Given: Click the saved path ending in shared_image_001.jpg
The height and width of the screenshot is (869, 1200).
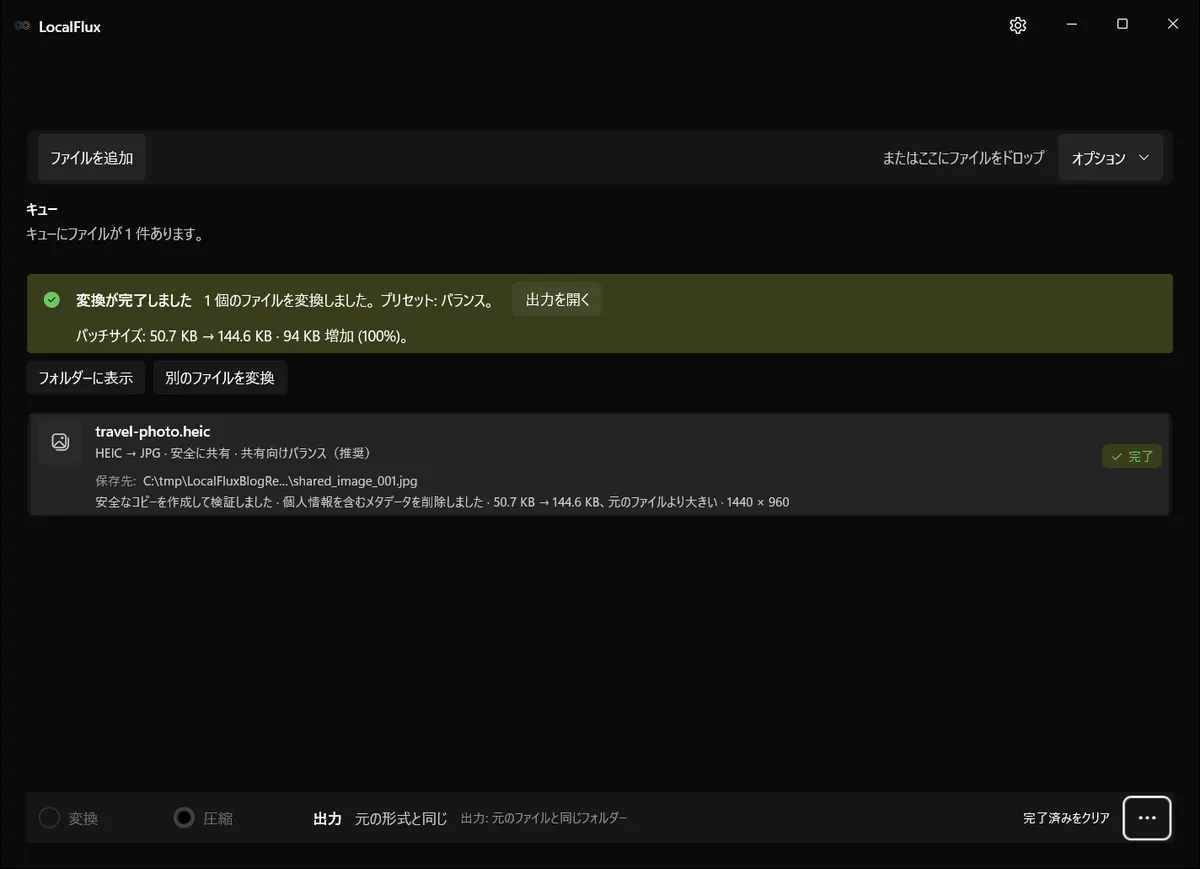Looking at the screenshot, I should pos(280,481).
